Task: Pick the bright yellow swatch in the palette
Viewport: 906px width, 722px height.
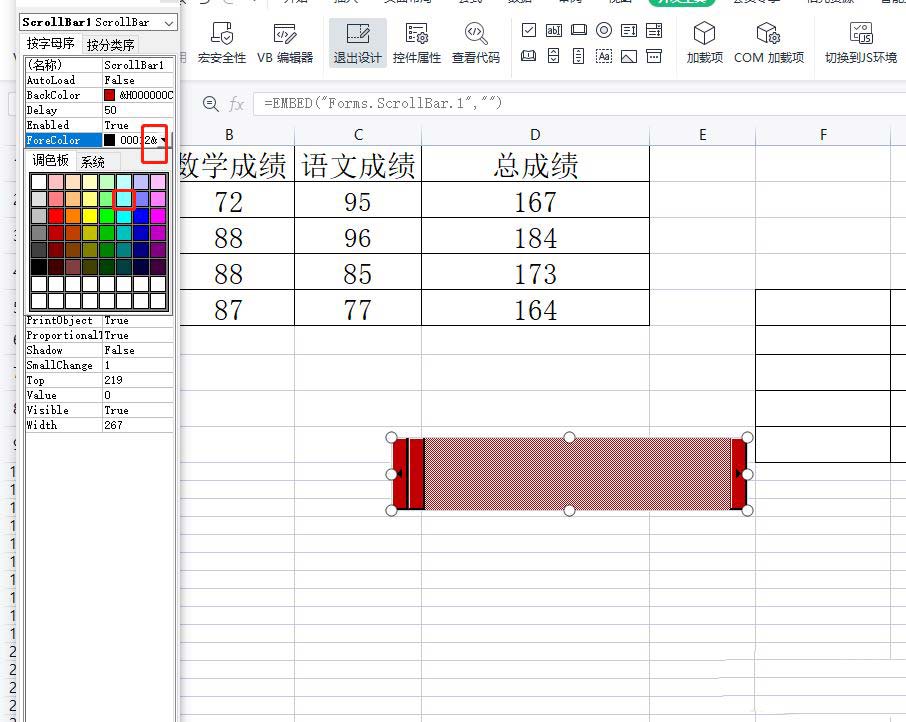Action: [90, 216]
